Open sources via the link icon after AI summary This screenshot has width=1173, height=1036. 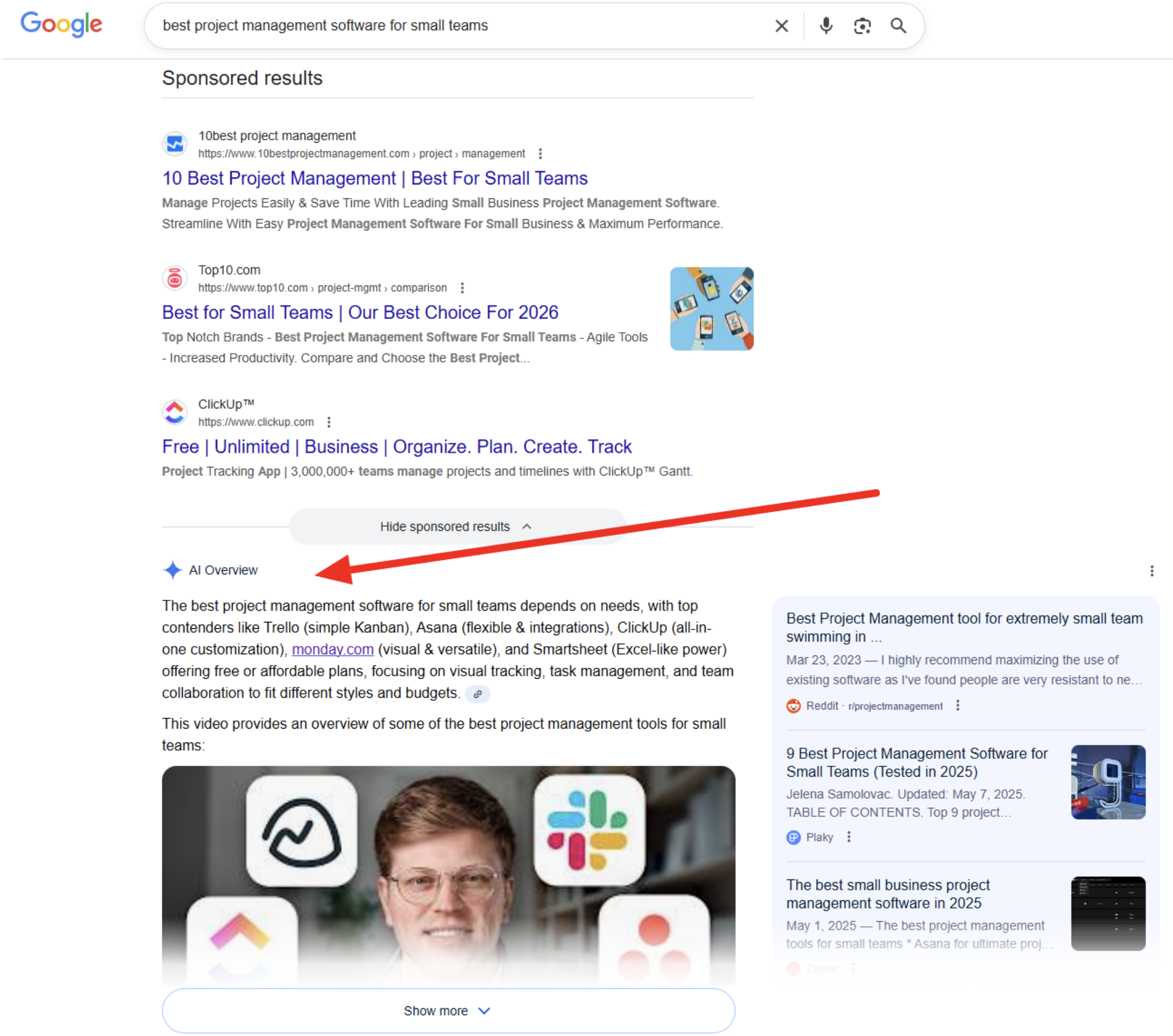pyautogui.click(x=477, y=694)
